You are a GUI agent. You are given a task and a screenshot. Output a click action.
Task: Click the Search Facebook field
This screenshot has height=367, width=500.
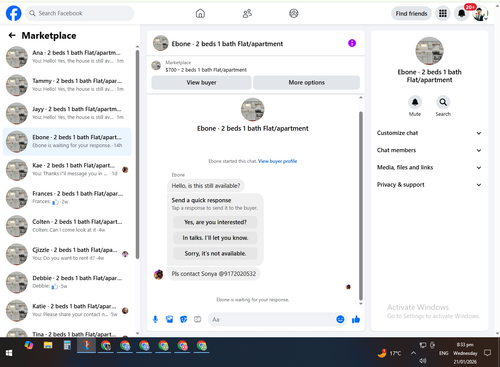(x=79, y=13)
